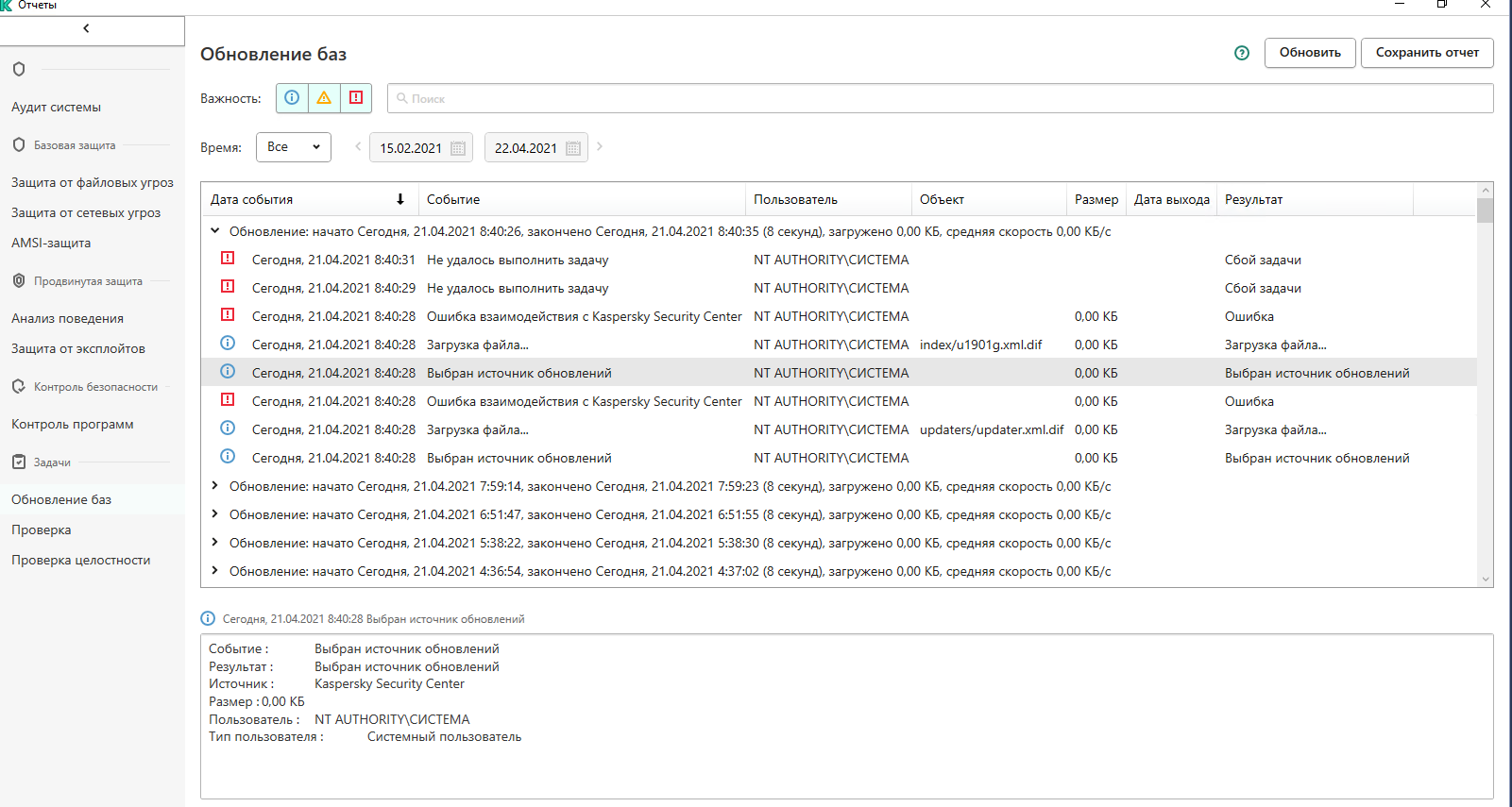Viewport: 1512px width, 807px height.
Task: Click the Сохранить отчет button
Action: [x=1426, y=53]
